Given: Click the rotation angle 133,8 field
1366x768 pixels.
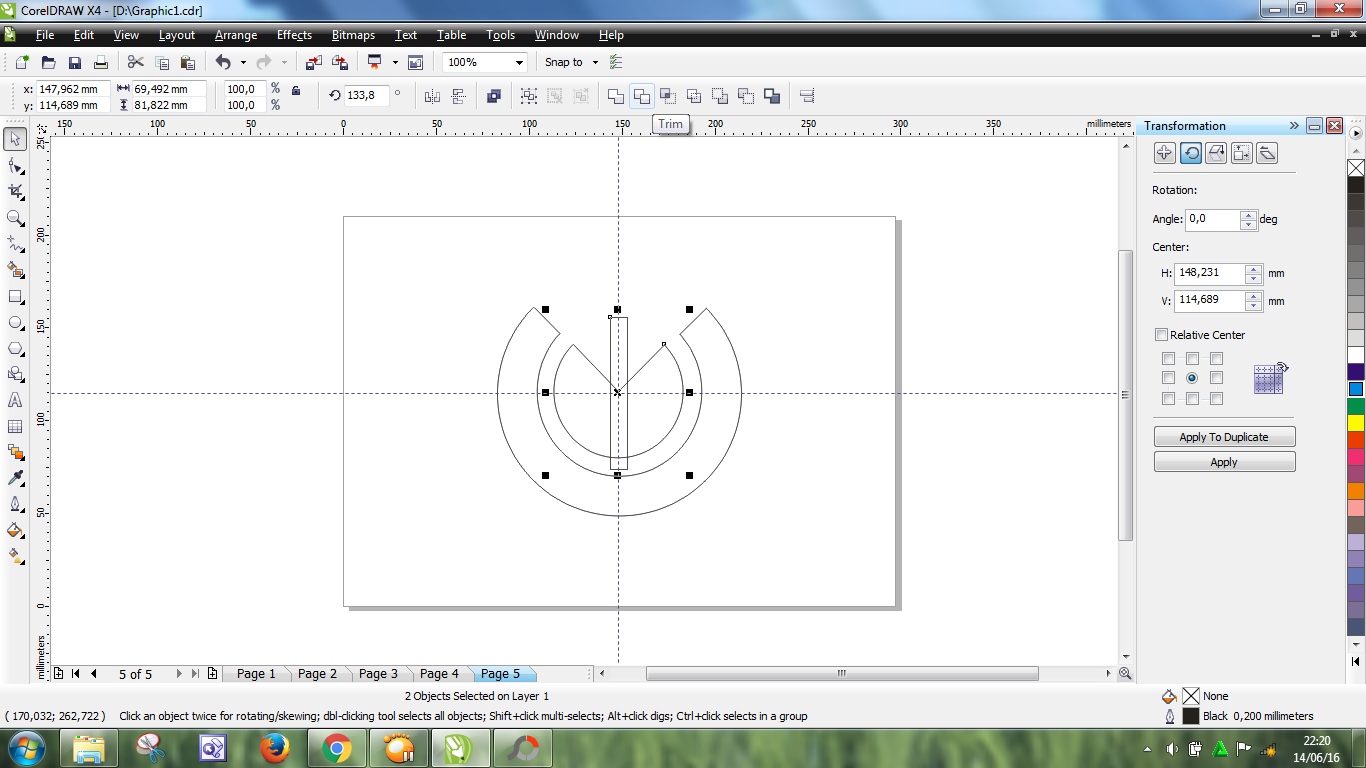Looking at the screenshot, I should [366, 96].
